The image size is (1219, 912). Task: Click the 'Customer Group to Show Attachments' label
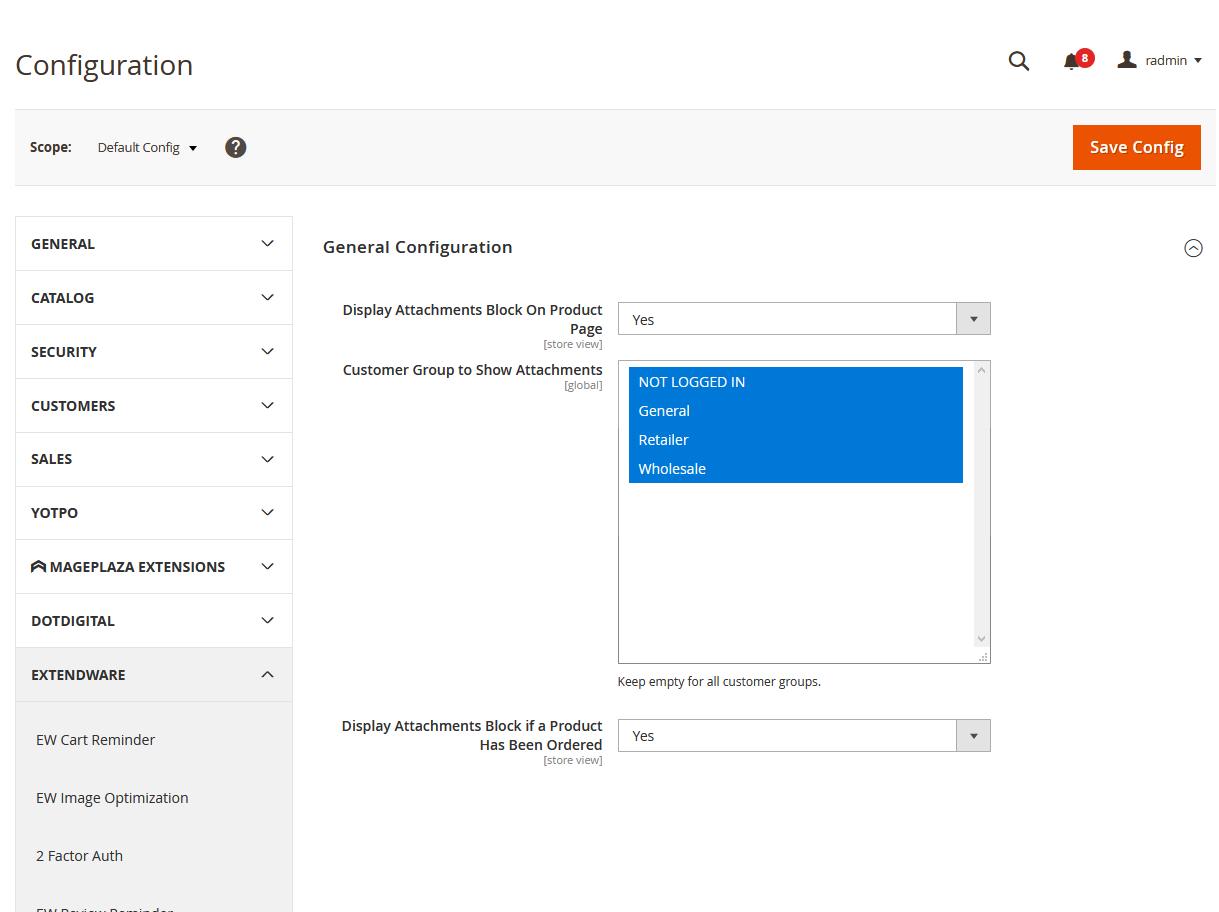(472, 370)
